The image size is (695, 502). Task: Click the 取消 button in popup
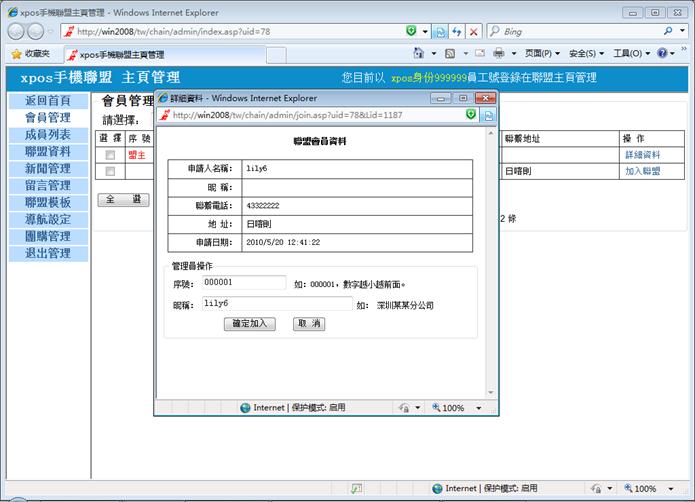308,324
